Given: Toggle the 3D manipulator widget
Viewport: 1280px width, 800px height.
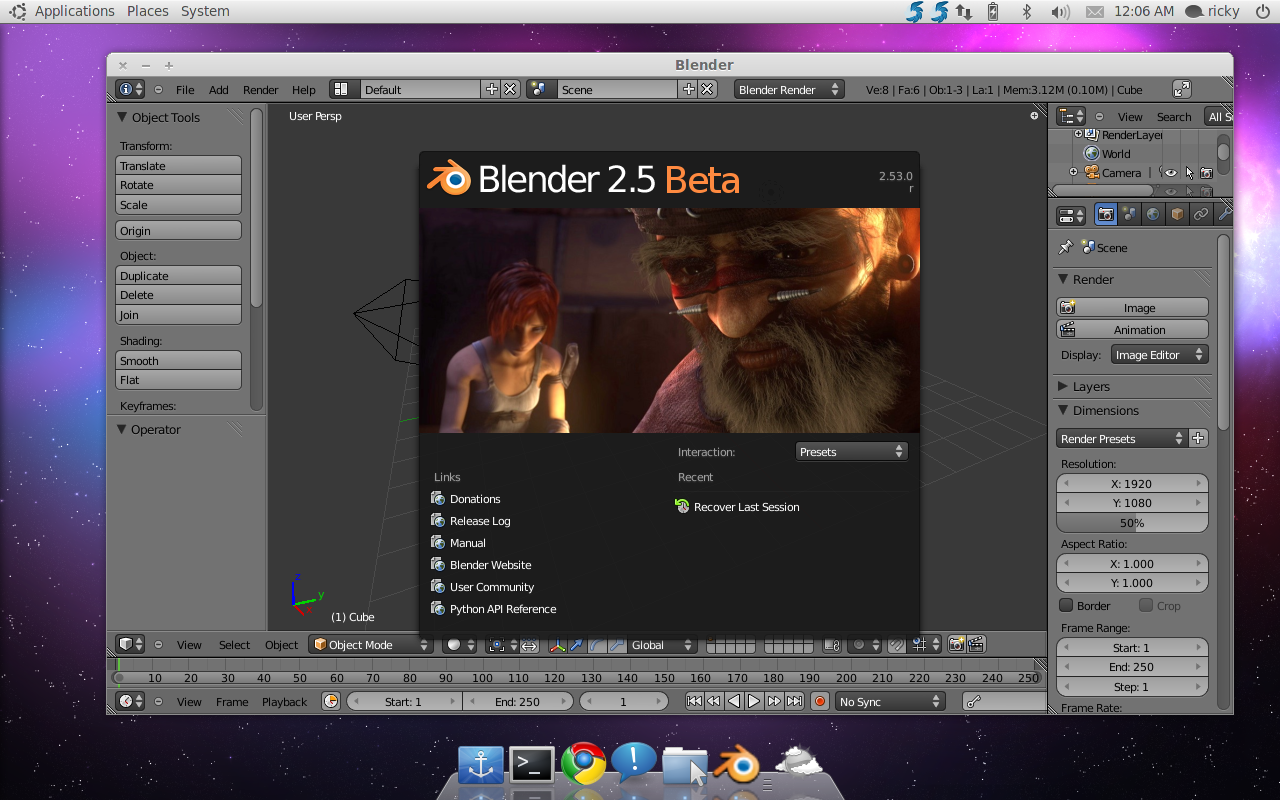Looking at the screenshot, I should coord(558,645).
